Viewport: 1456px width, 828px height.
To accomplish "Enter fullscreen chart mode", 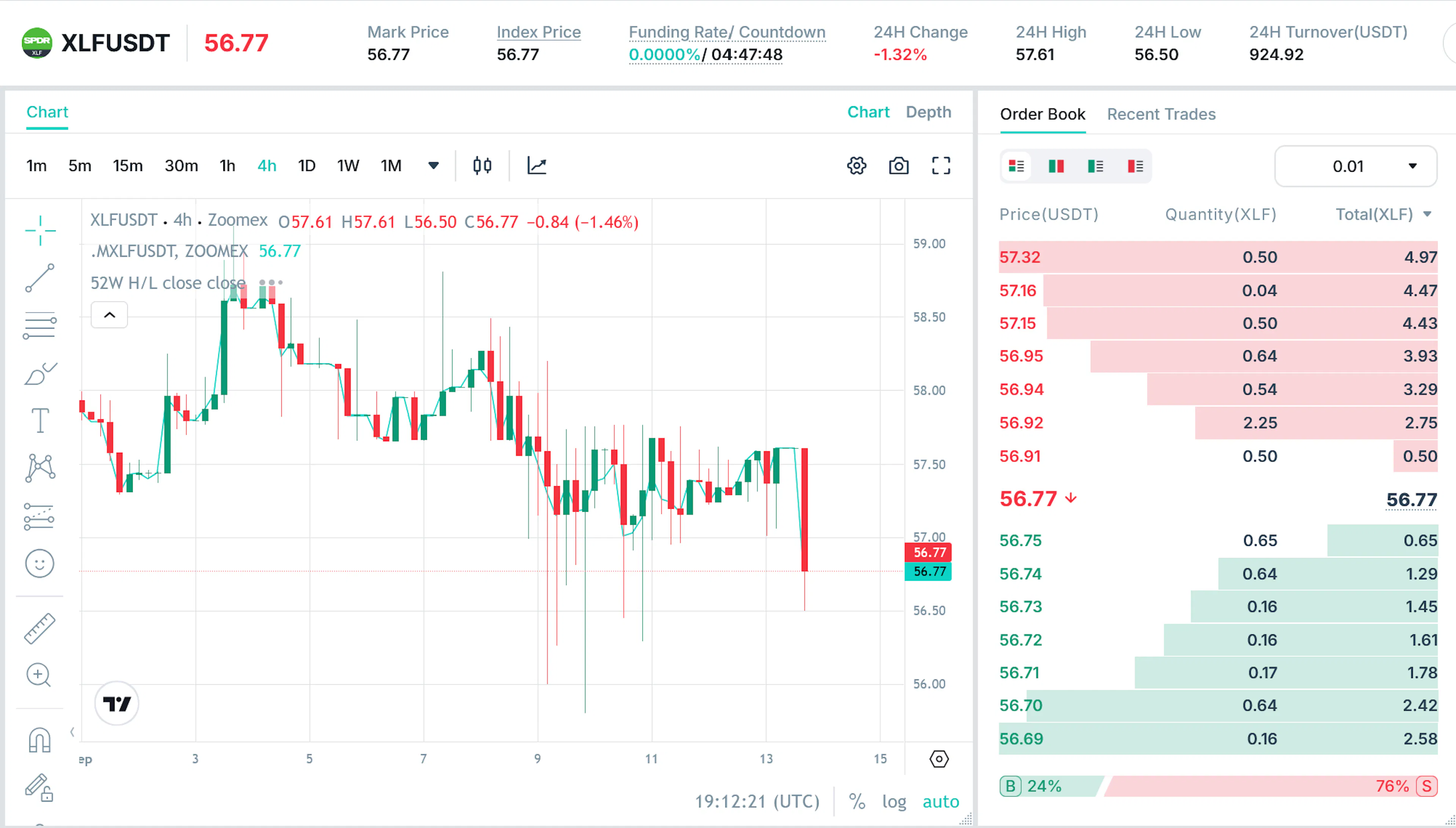I will click(941, 165).
